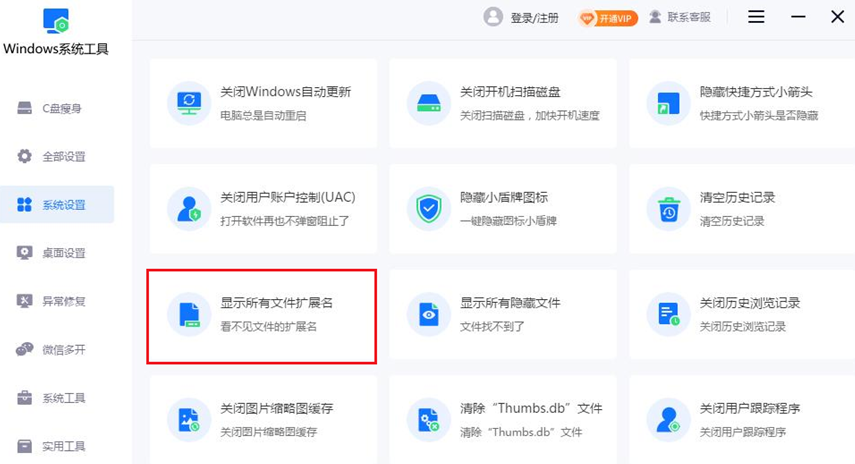Click the text 打开软件再也不弹窗阻止了
This screenshot has width=855, height=464.
pyautogui.click(x=285, y=221)
